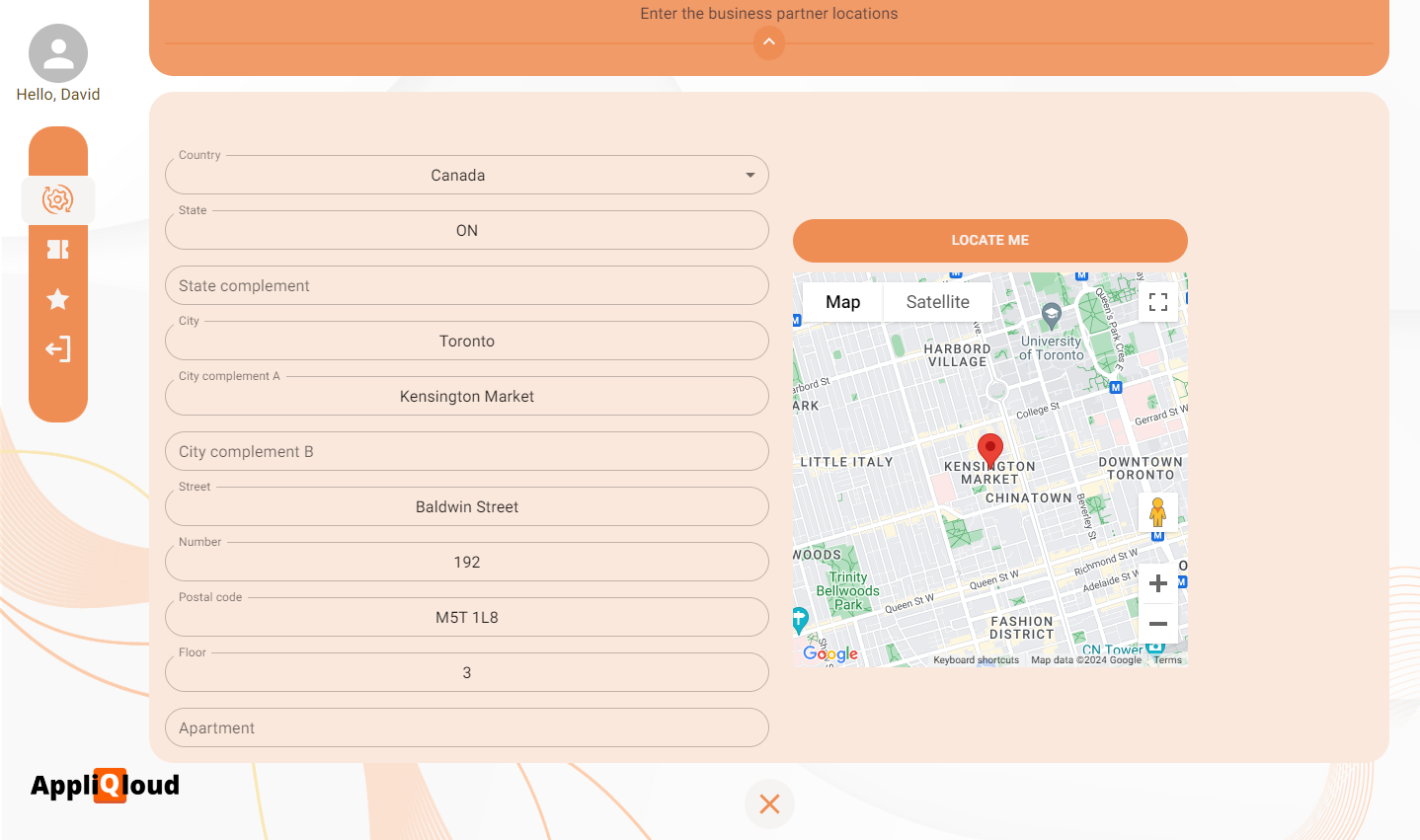The width and height of the screenshot is (1420, 840).
Task: Zoom in on the map with plus icon
Action: coord(1157,583)
